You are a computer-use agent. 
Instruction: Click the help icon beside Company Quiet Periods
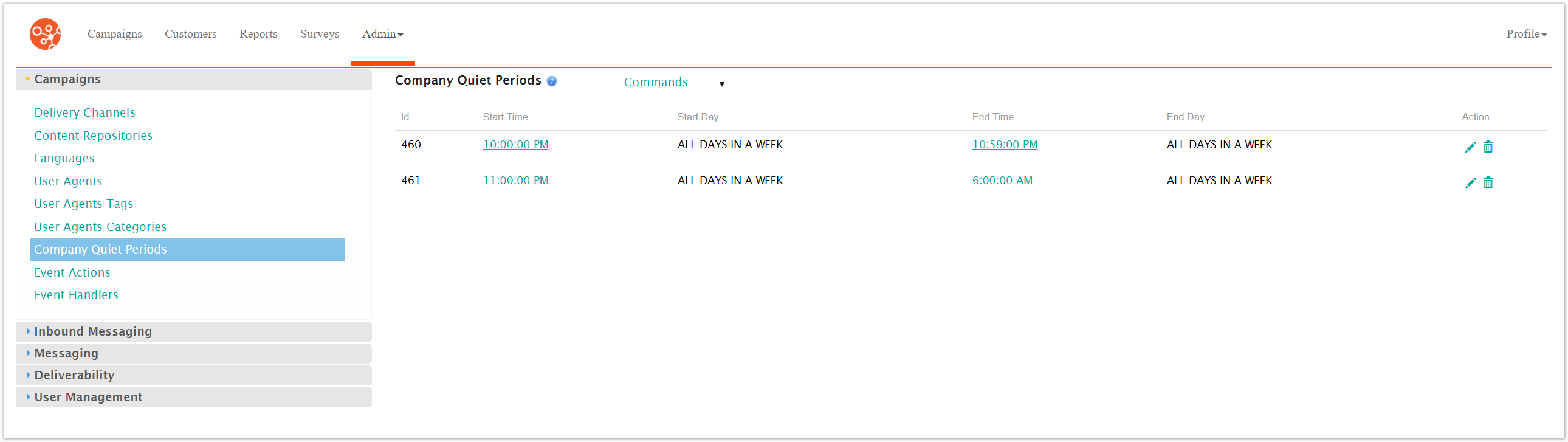pyautogui.click(x=551, y=81)
